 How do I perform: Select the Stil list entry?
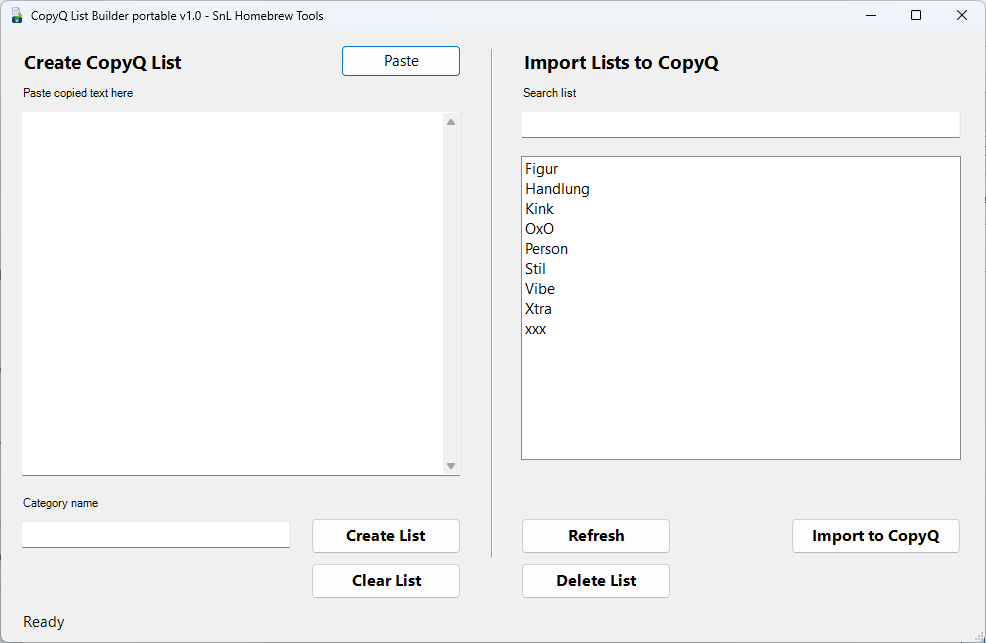[x=741, y=269]
